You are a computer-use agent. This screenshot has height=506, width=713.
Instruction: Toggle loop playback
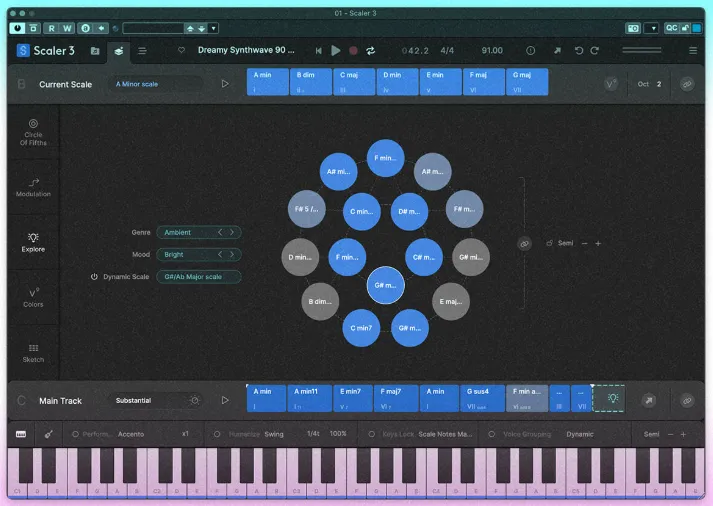371,50
